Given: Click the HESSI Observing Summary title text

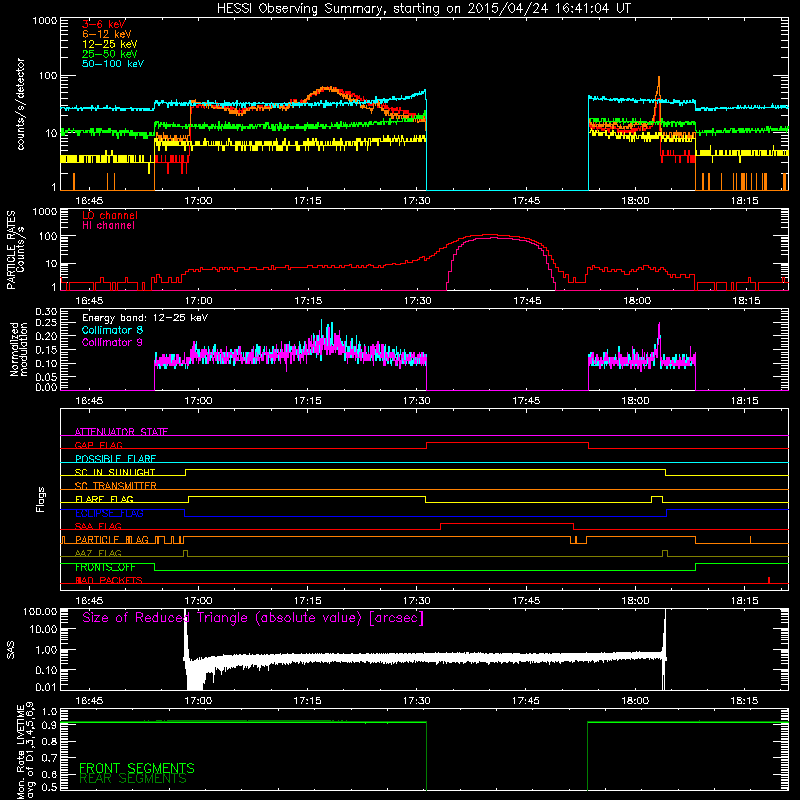Looking at the screenshot, I should [x=424, y=9].
